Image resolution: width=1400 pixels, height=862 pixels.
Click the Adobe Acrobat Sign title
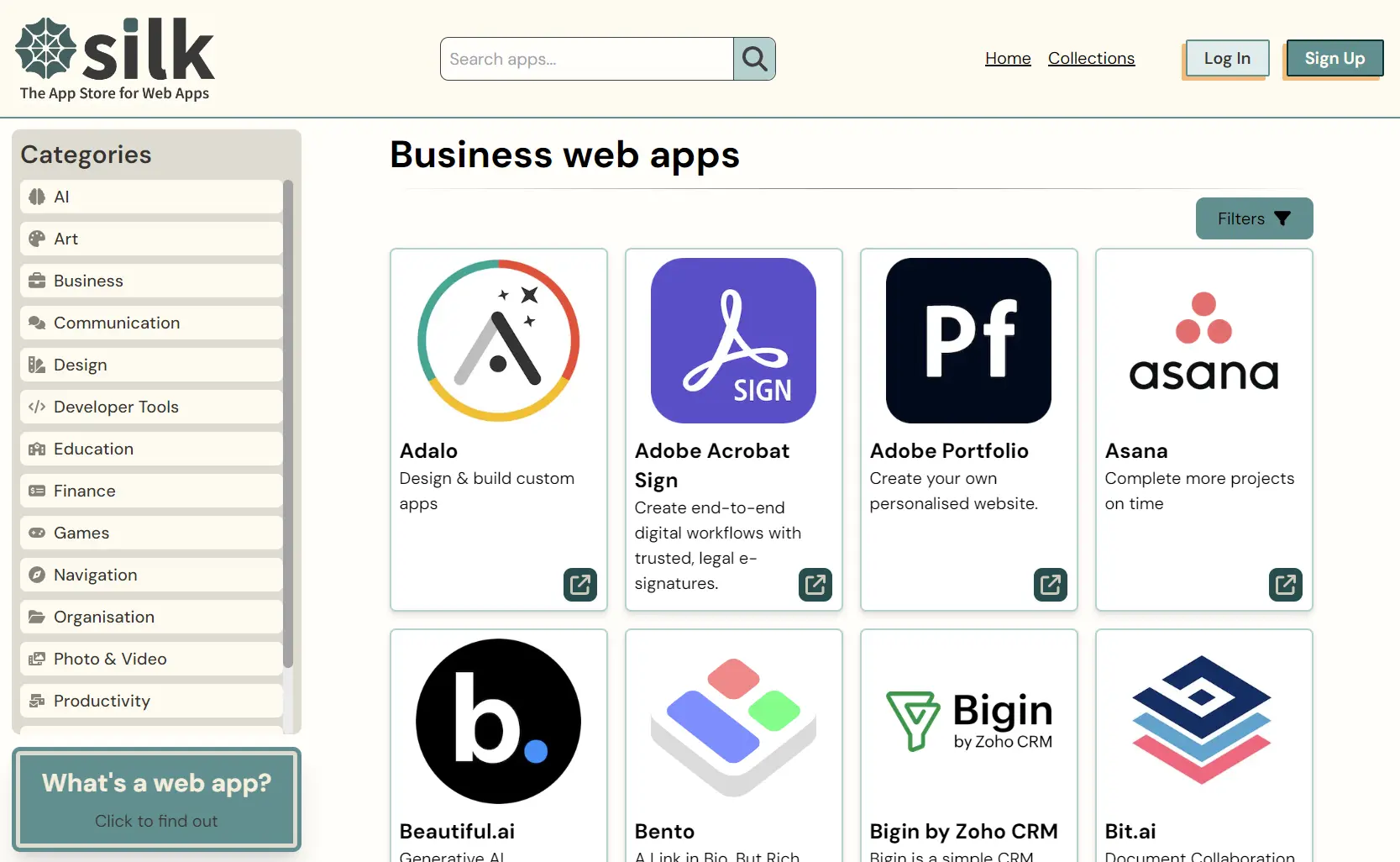pyautogui.click(x=712, y=465)
